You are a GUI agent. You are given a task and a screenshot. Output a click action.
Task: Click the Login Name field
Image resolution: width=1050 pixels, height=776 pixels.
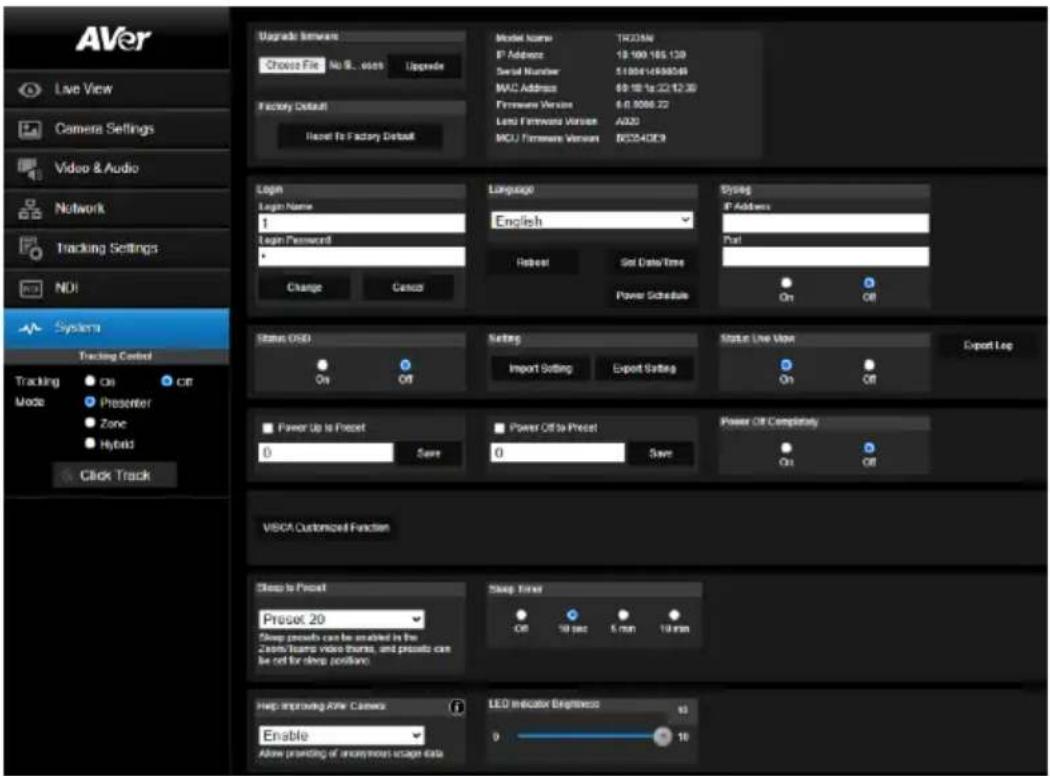[x=362, y=223]
